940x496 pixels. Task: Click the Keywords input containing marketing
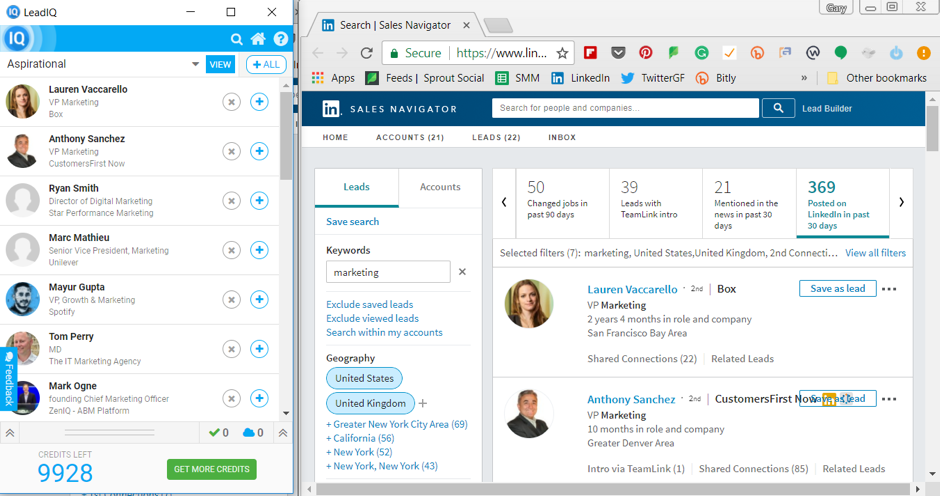pyautogui.click(x=388, y=272)
